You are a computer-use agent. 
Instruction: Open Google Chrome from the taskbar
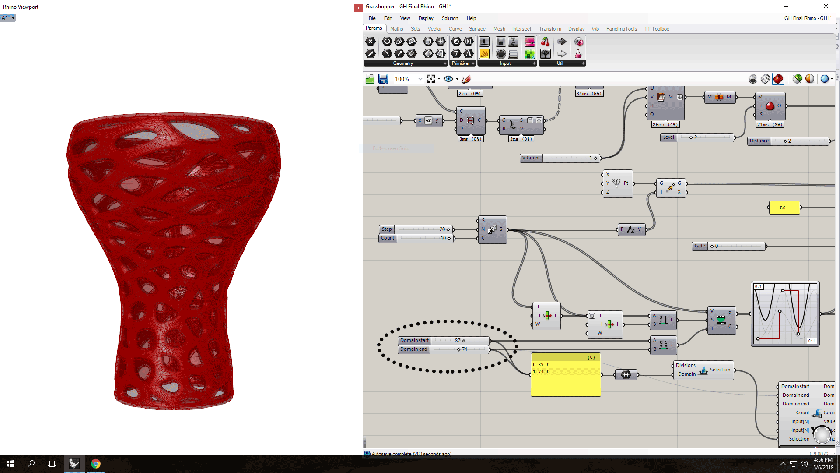(96, 464)
